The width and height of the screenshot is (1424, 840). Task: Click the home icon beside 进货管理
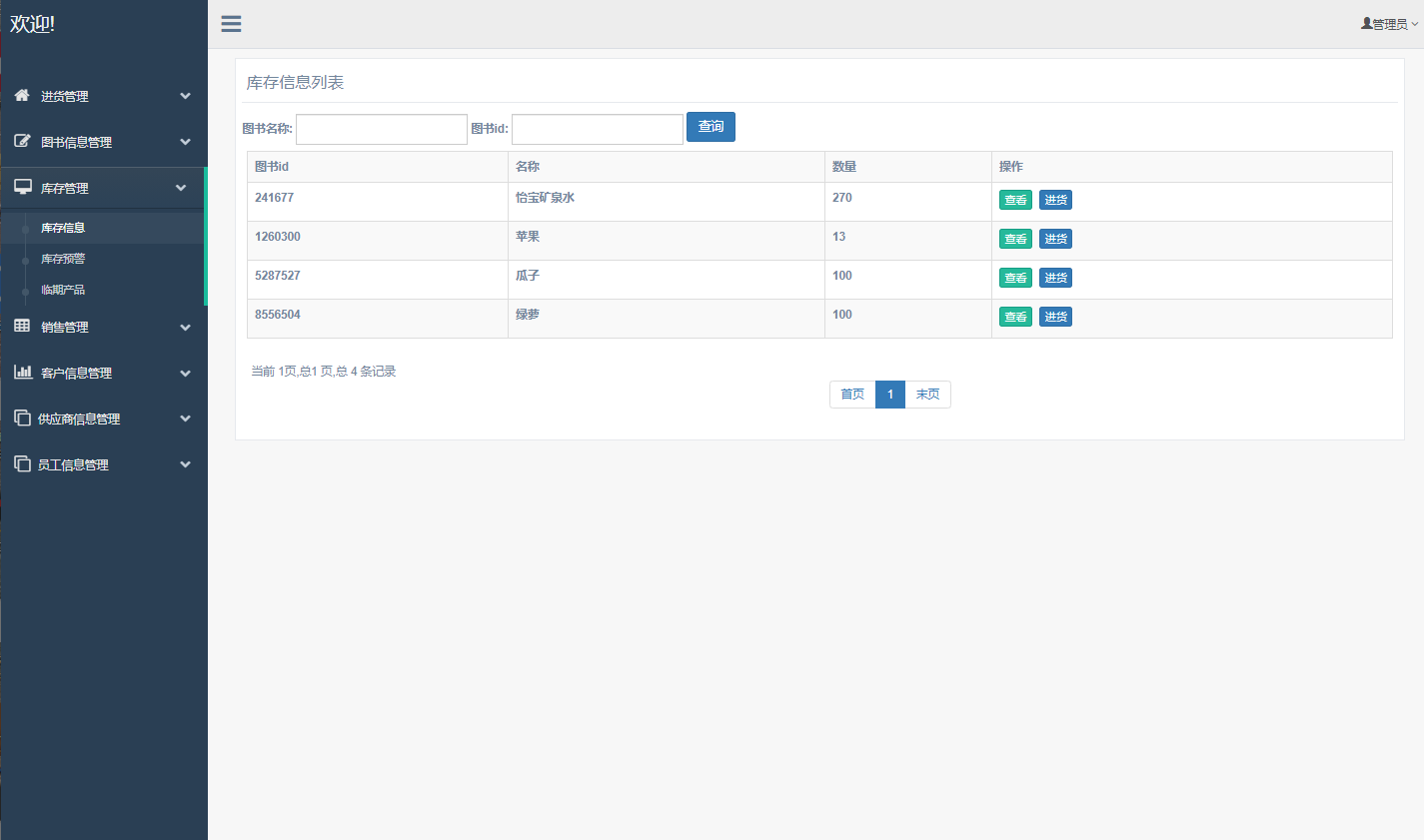[x=22, y=95]
